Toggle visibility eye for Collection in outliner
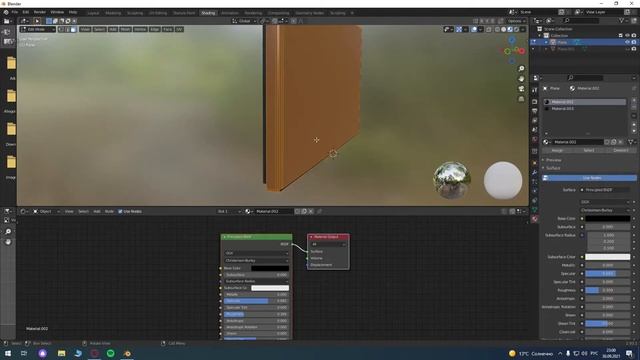 627,36
